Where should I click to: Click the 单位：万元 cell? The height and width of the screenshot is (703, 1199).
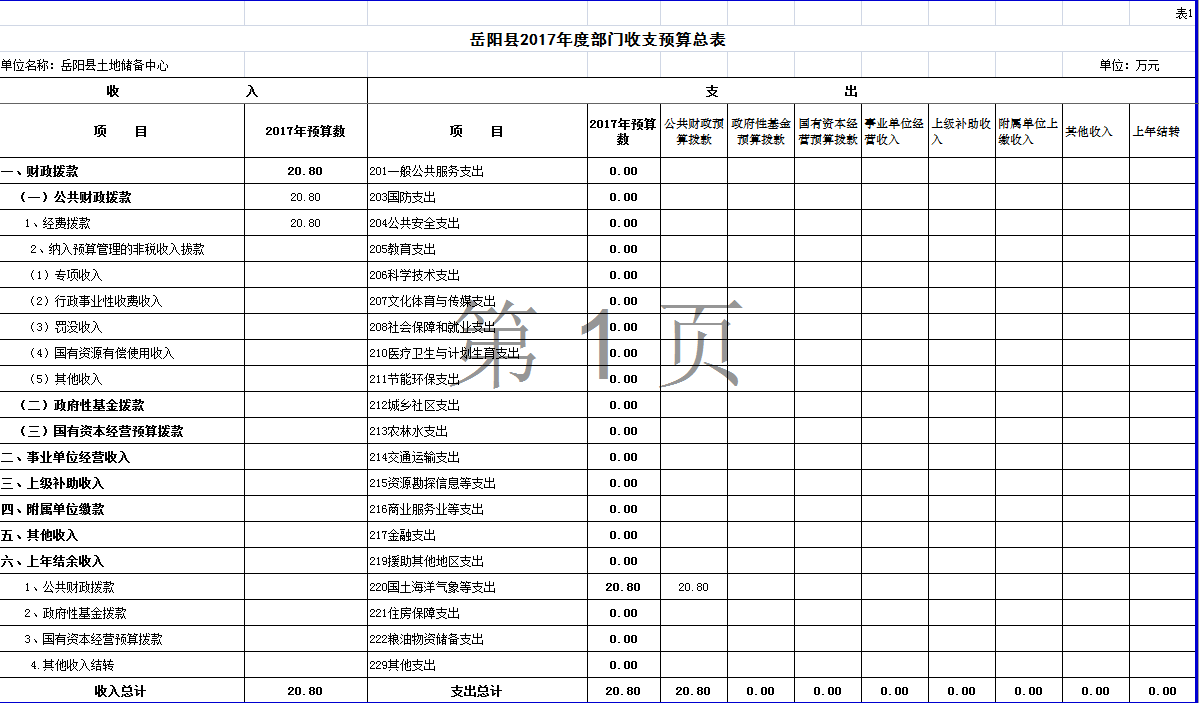pos(1129,65)
